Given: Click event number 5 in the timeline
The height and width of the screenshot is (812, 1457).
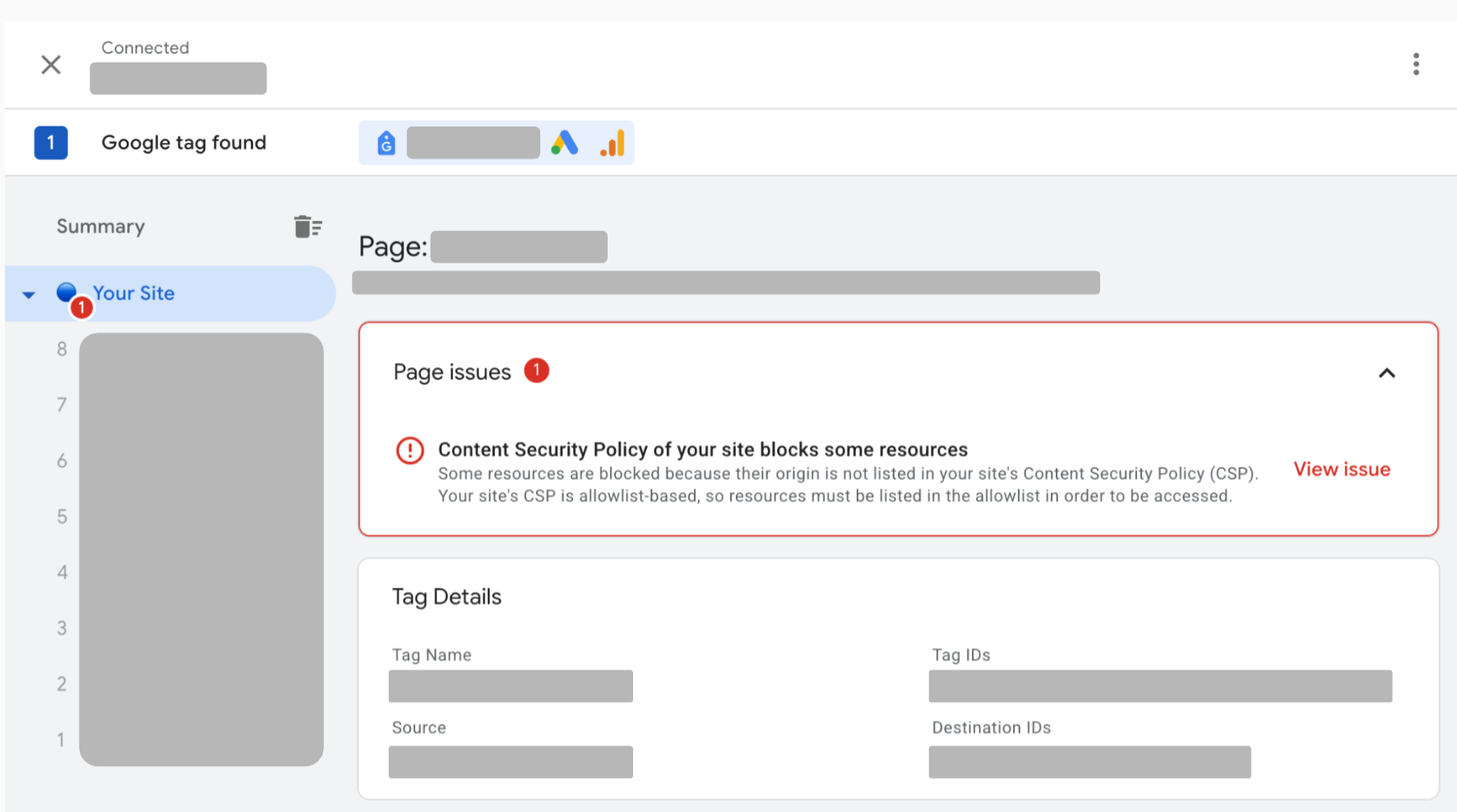Looking at the screenshot, I should tap(62, 516).
